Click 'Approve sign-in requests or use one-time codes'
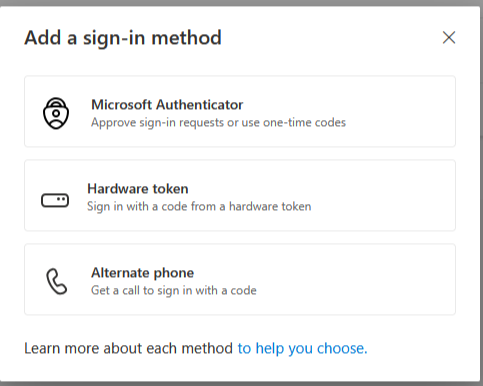This screenshot has width=483, height=386. 218,123
